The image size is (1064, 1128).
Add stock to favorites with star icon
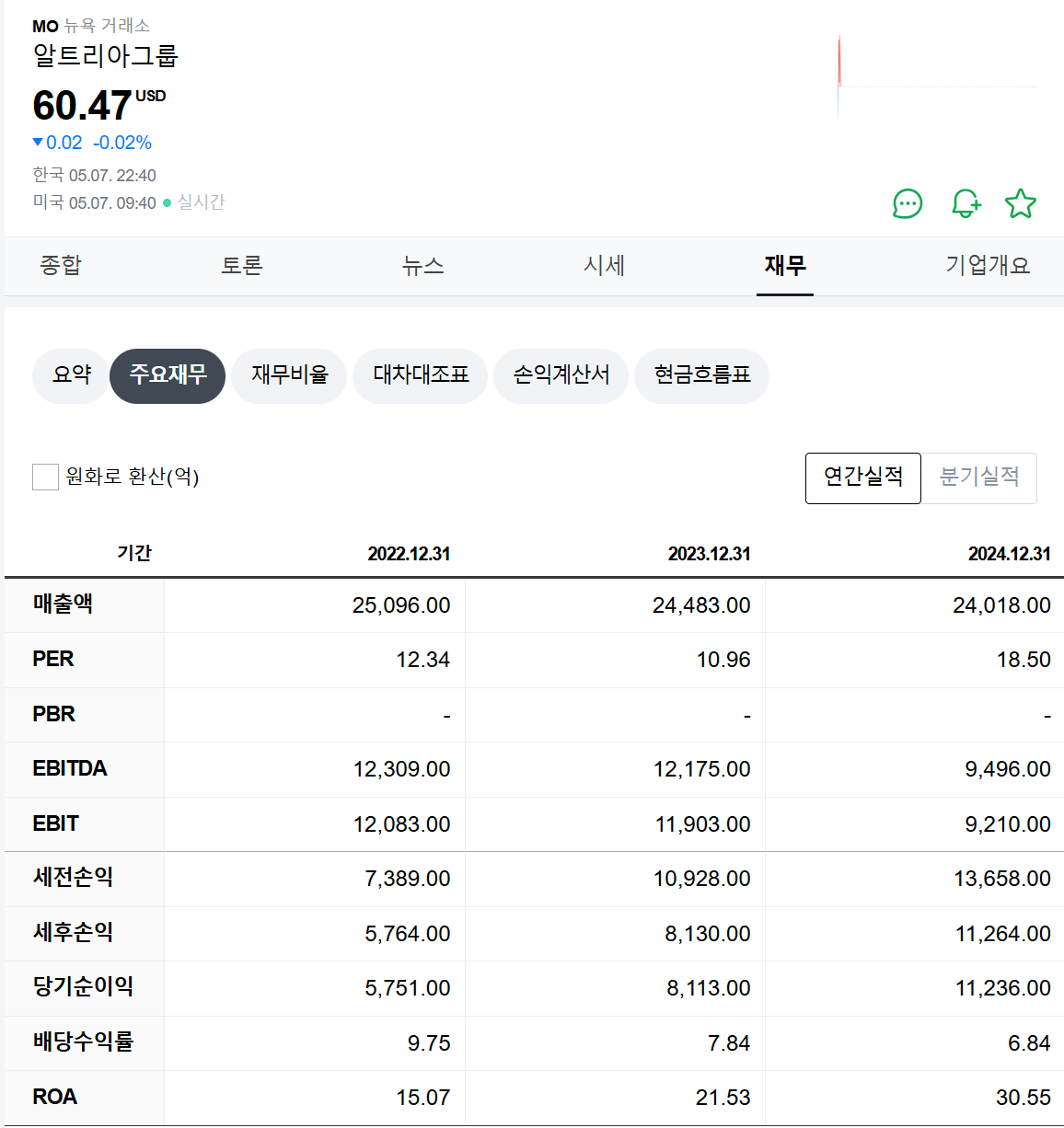[x=1021, y=203]
